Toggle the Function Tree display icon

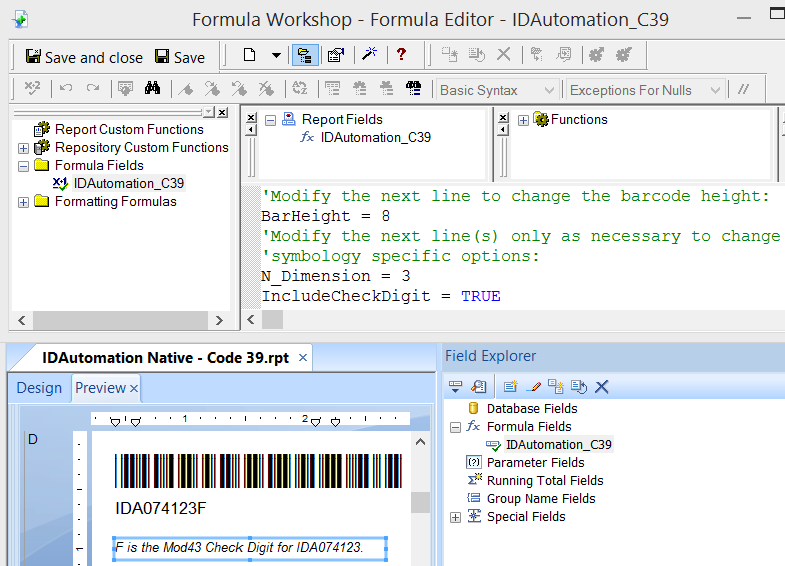click(x=359, y=89)
